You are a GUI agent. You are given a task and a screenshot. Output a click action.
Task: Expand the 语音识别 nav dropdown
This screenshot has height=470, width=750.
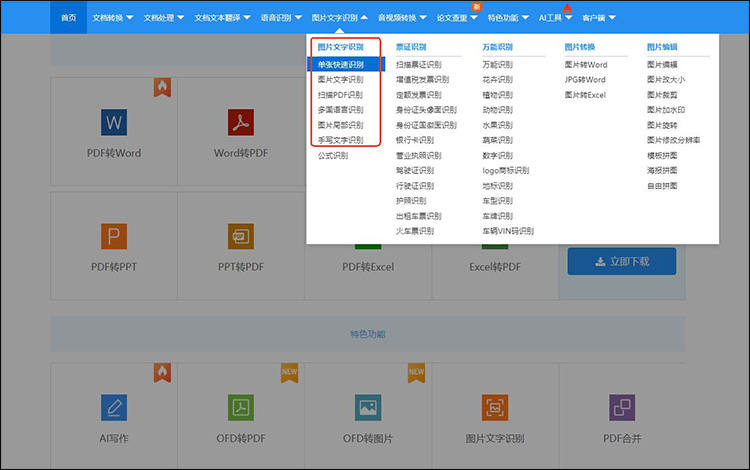[281, 18]
